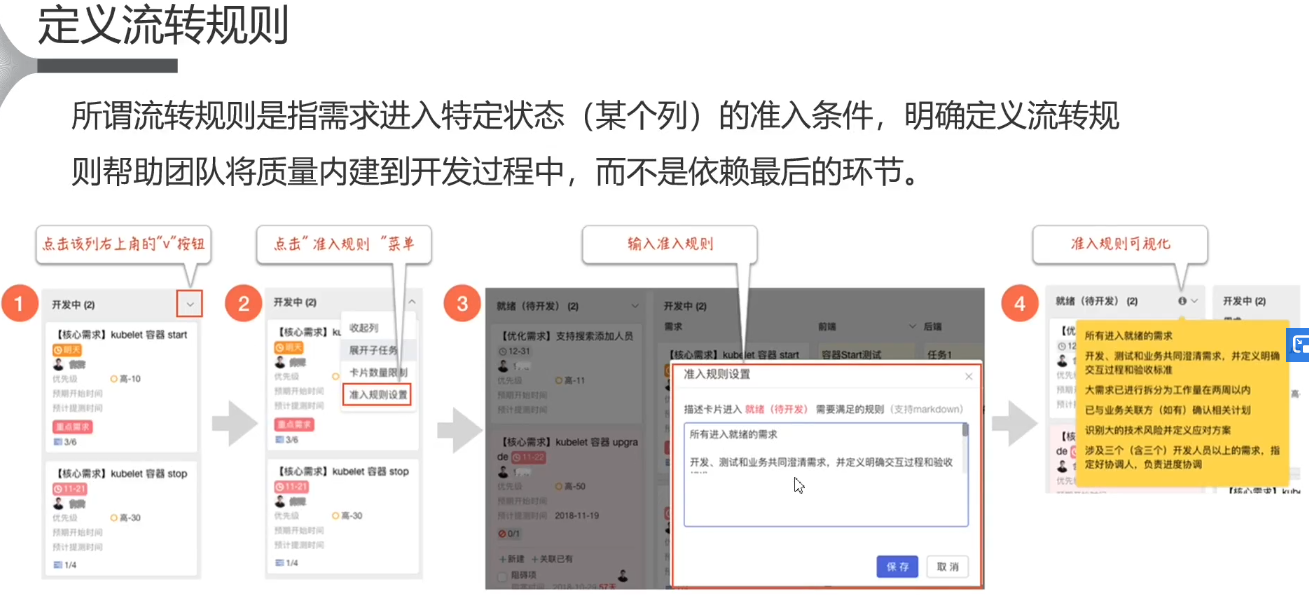Click the 12-31 date tag on the search card
1309x604 pixels.
(x=514, y=352)
